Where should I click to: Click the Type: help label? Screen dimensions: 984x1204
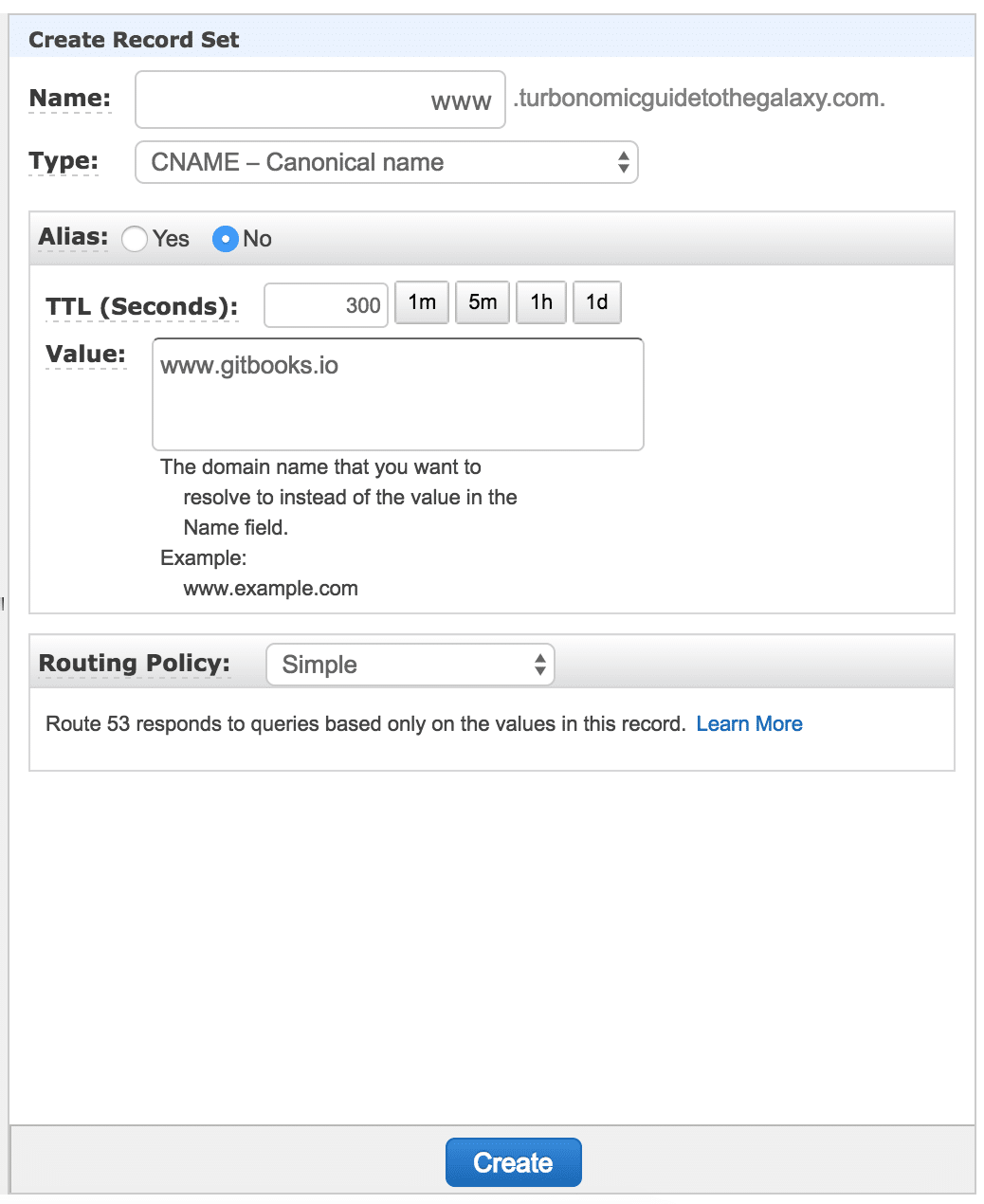tap(64, 161)
